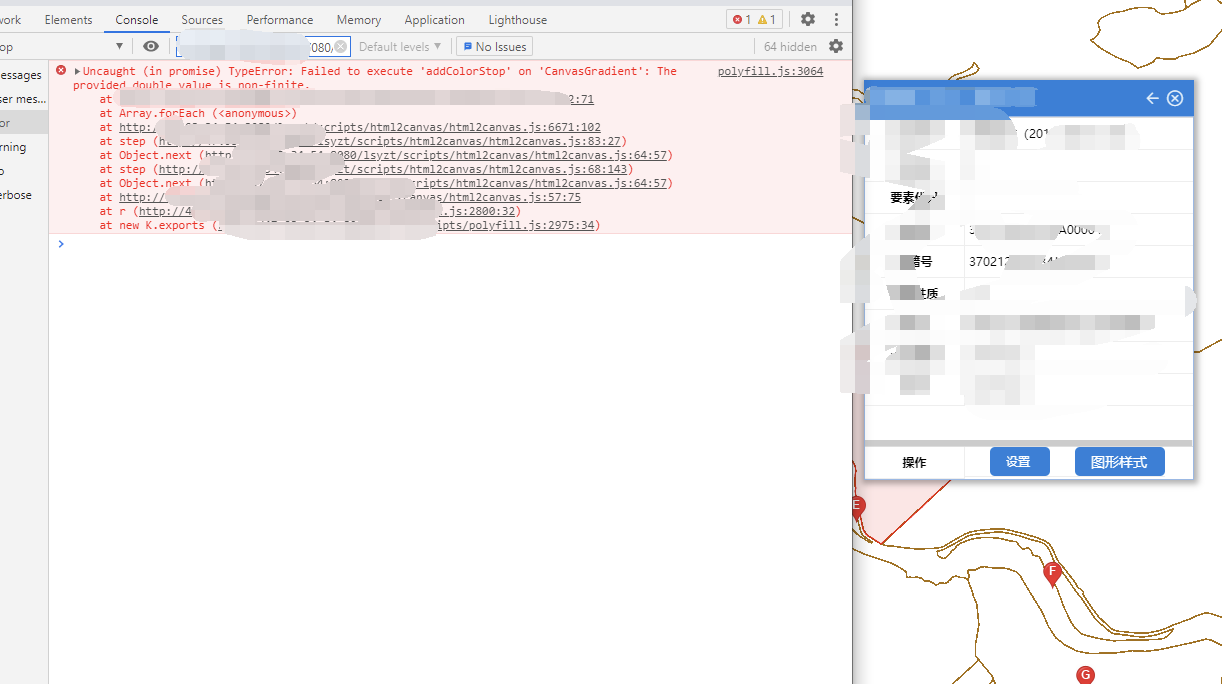Click map marker G

pos(1085,675)
